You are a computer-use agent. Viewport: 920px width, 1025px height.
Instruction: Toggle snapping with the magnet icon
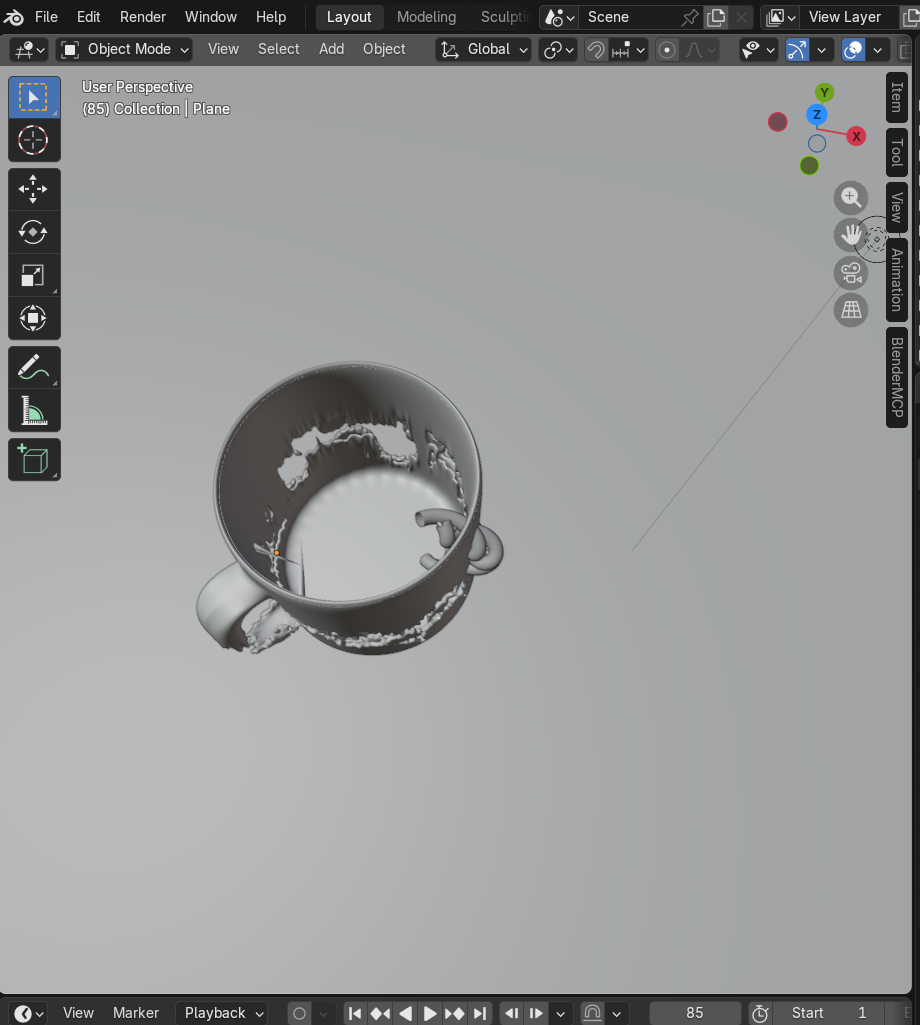pos(597,49)
